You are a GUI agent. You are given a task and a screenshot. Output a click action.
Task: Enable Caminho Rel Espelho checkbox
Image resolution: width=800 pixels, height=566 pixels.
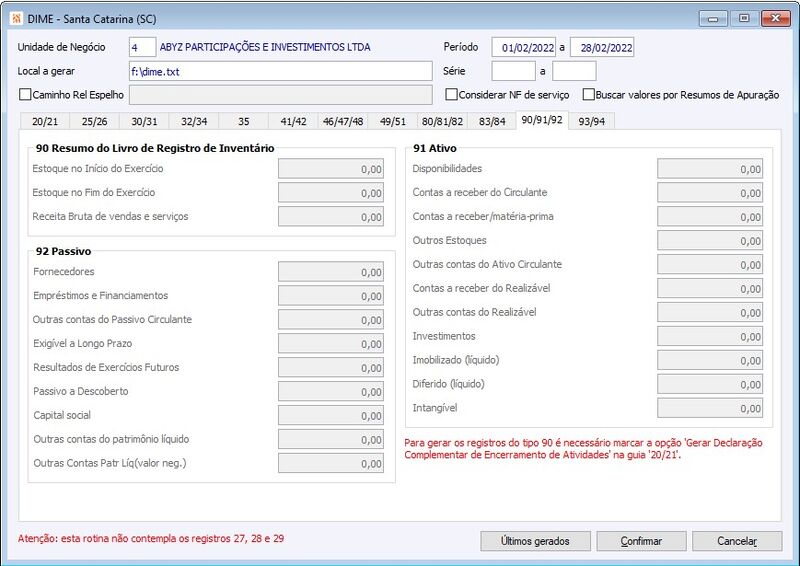[25, 94]
